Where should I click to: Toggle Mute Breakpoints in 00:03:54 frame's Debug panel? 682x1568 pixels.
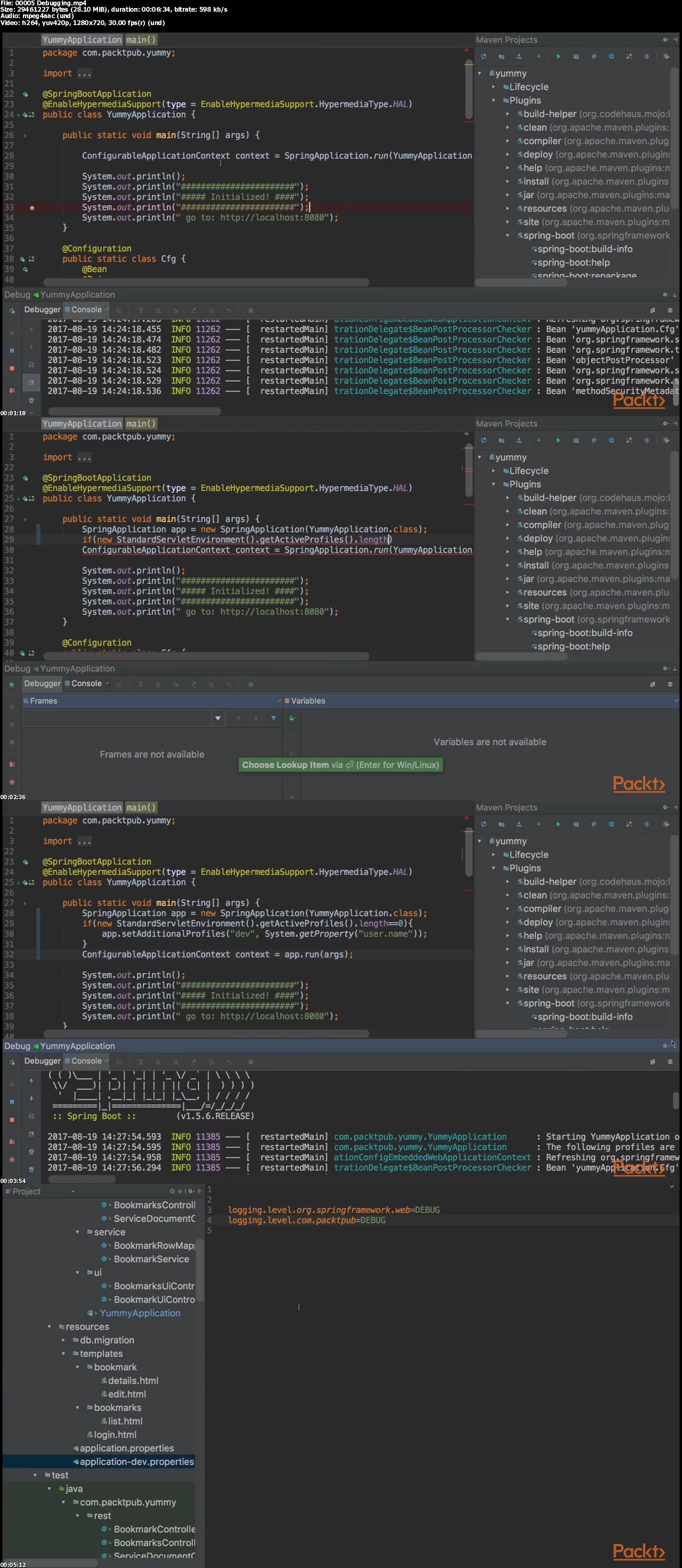point(12,1160)
